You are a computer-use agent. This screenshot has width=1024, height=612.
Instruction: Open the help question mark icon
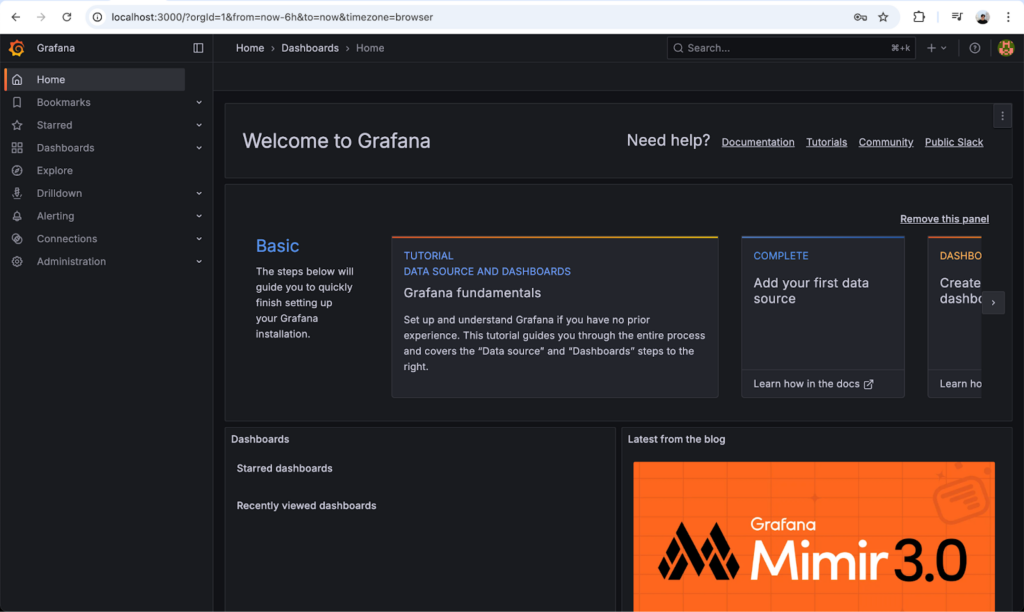point(975,48)
